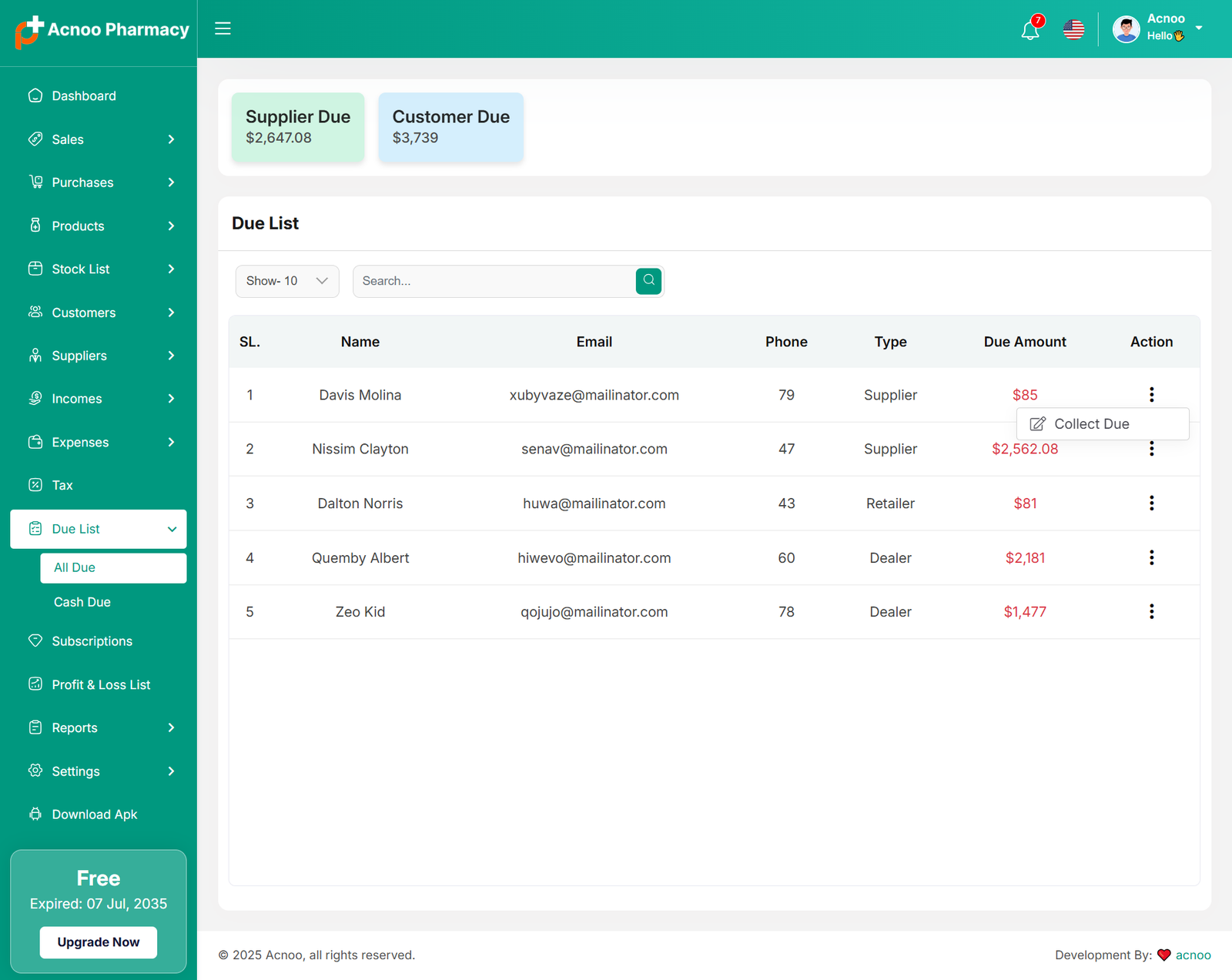Expand the Sales sidebar submenu
The height and width of the screenshot is (980, 1232).
99,139
